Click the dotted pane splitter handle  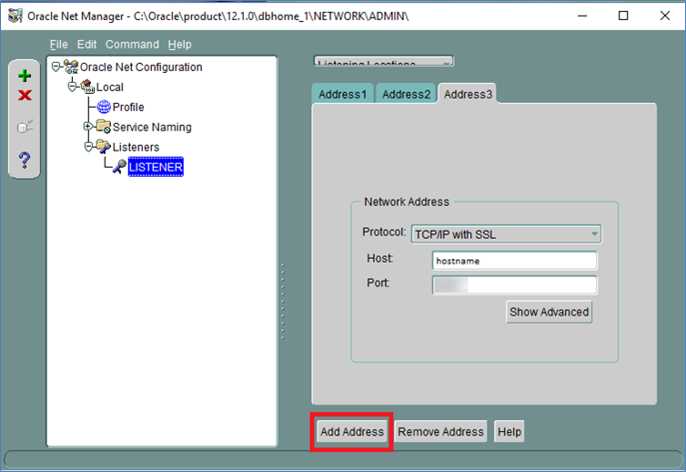tap(283, 302)
